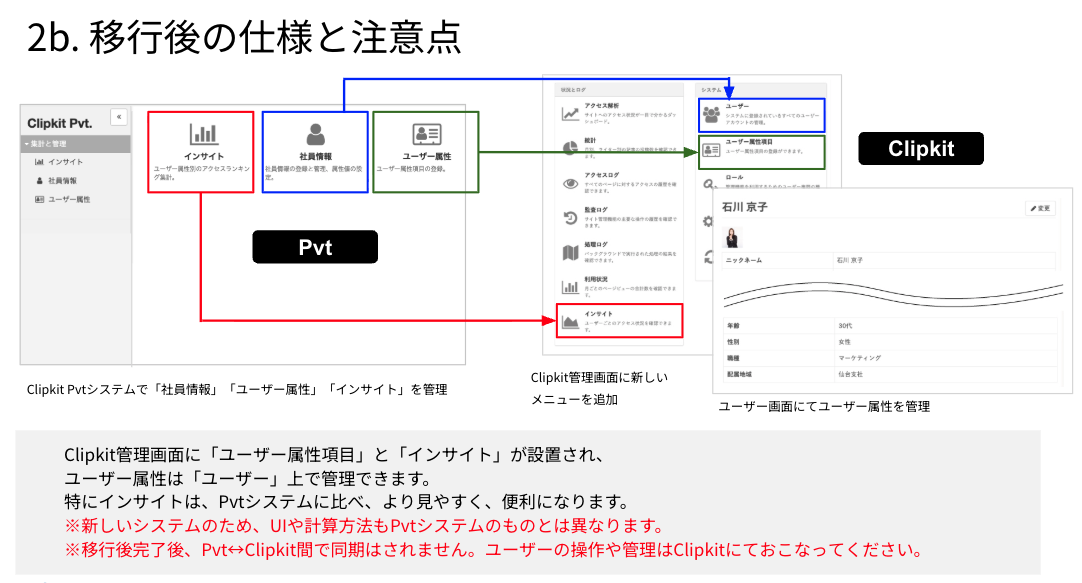This screenshot has width=1082, height=583.
Task: Open the ユーザー entry under システム
Action: tap(761, 113)
